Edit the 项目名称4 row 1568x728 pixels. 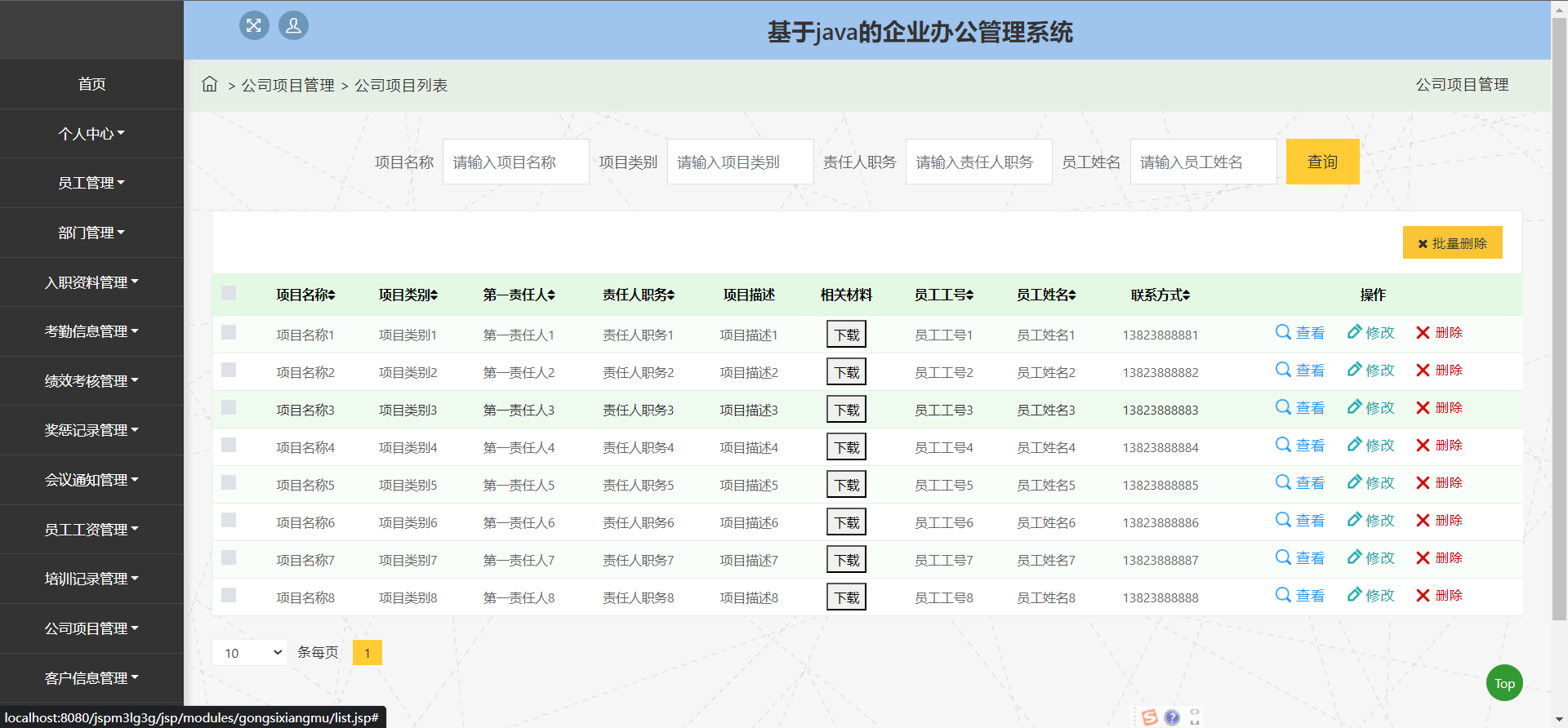point(1371,445)
